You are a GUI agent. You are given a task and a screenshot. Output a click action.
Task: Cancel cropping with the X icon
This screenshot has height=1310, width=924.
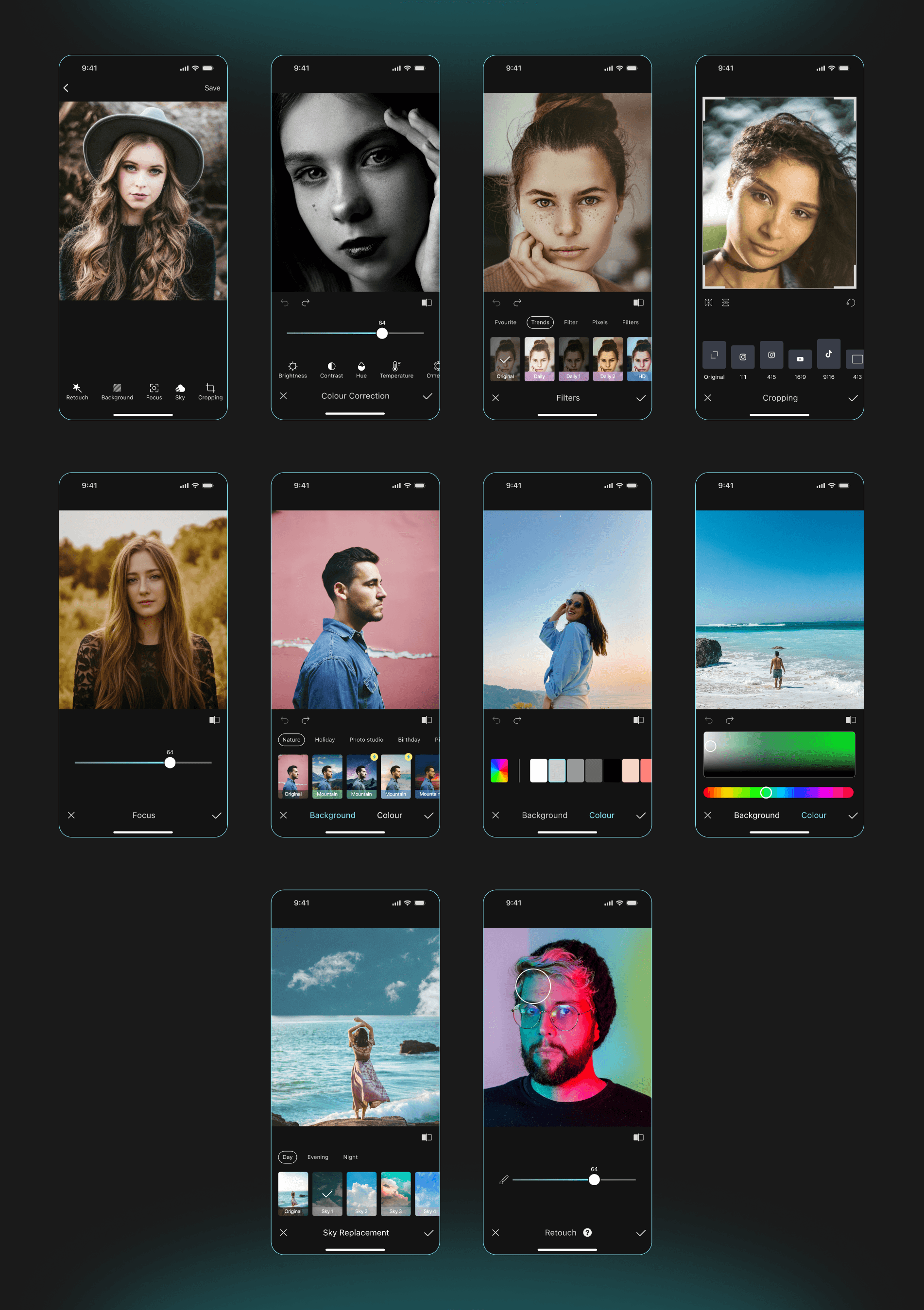[x=708, y=398]
